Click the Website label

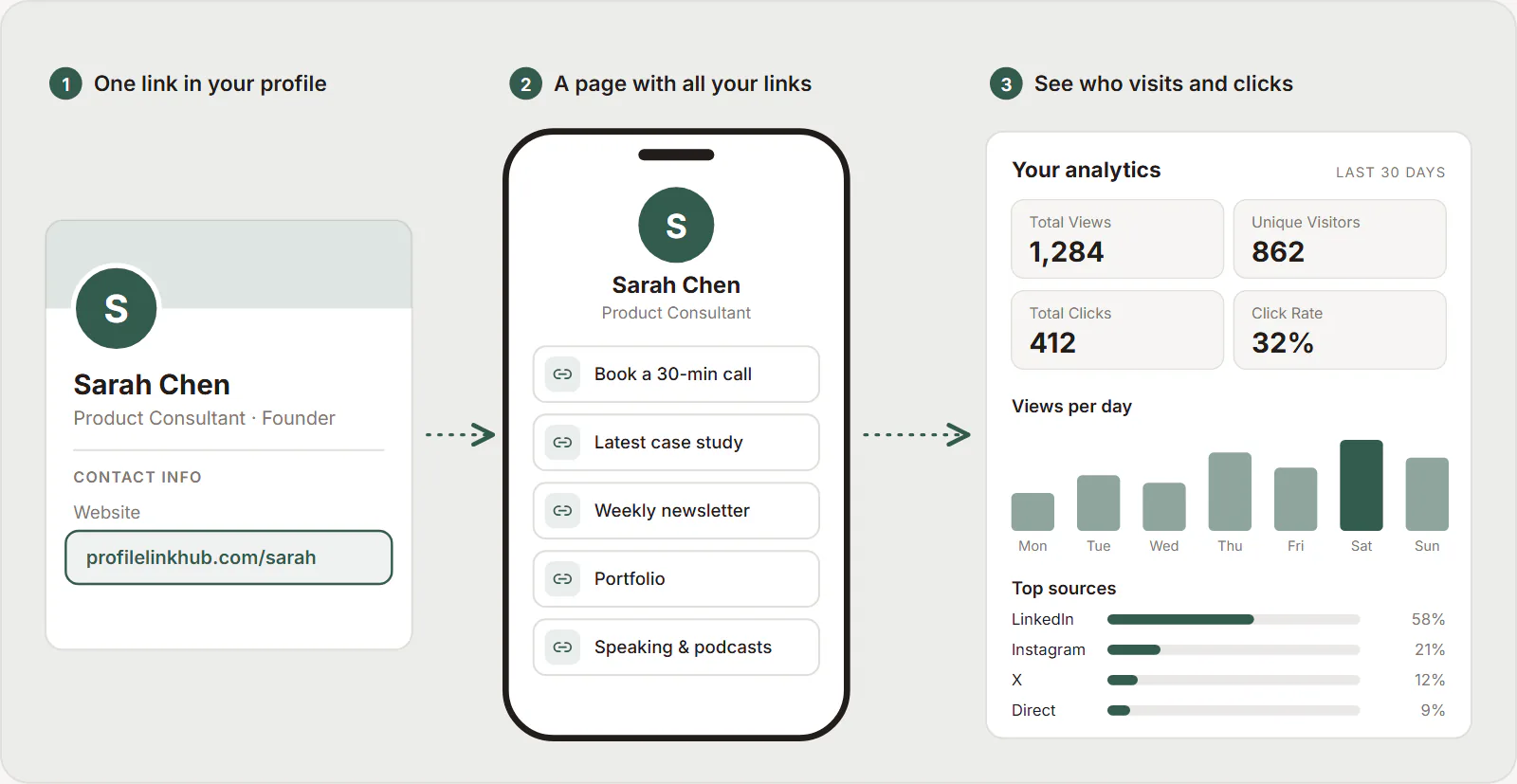click(x=107, y=513)
